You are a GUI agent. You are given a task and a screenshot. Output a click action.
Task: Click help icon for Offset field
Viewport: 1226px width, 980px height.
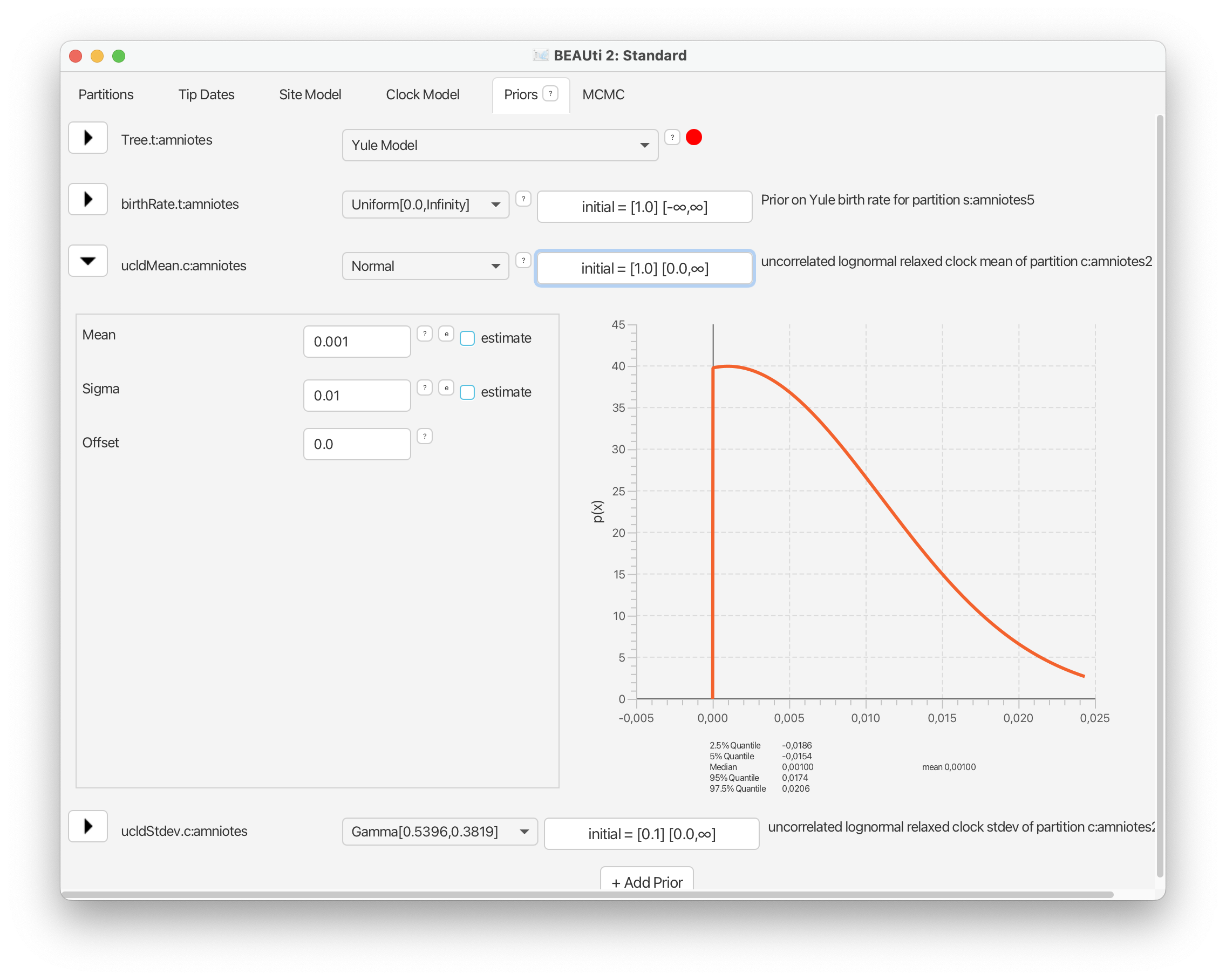425,436
